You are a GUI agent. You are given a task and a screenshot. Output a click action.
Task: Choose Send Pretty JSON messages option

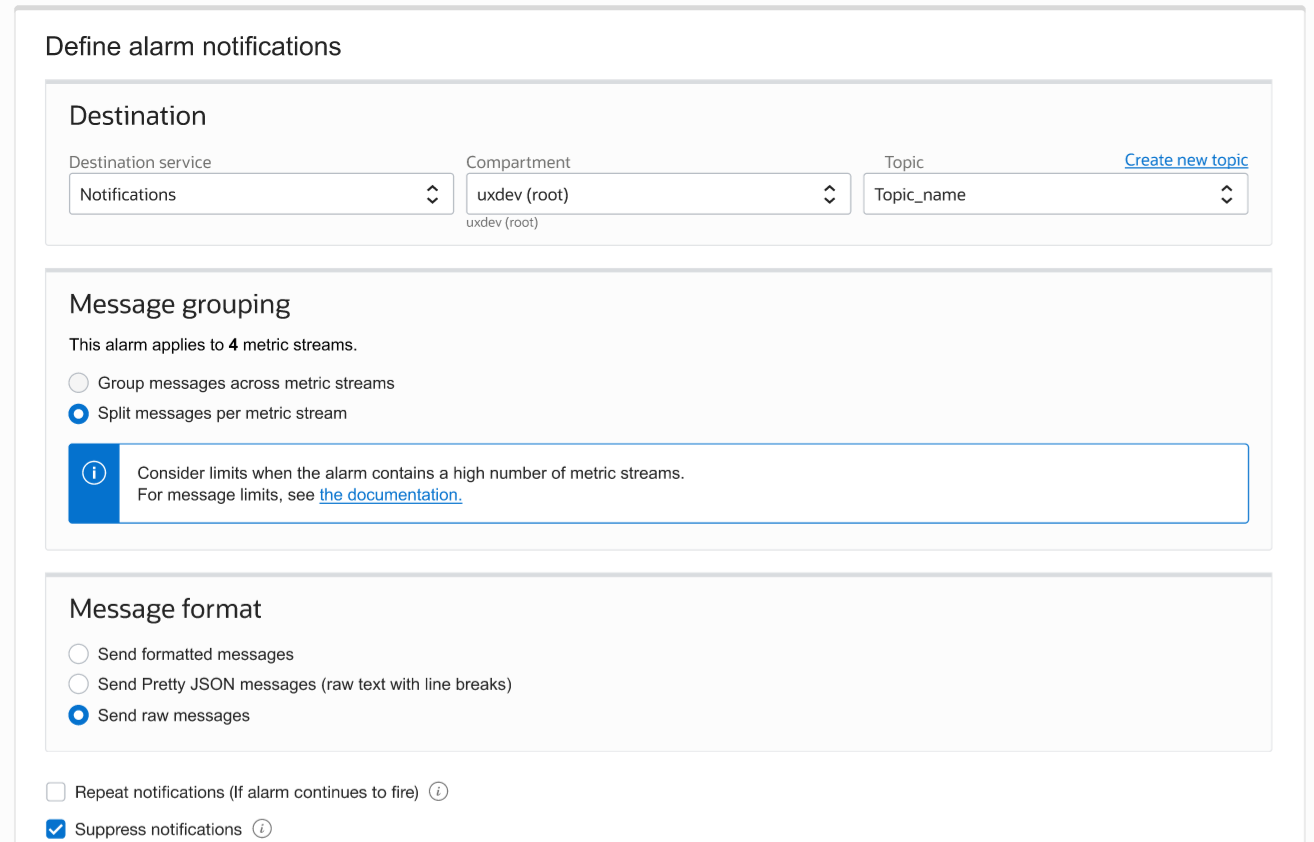pyautogui.click(x=79, y=685)
